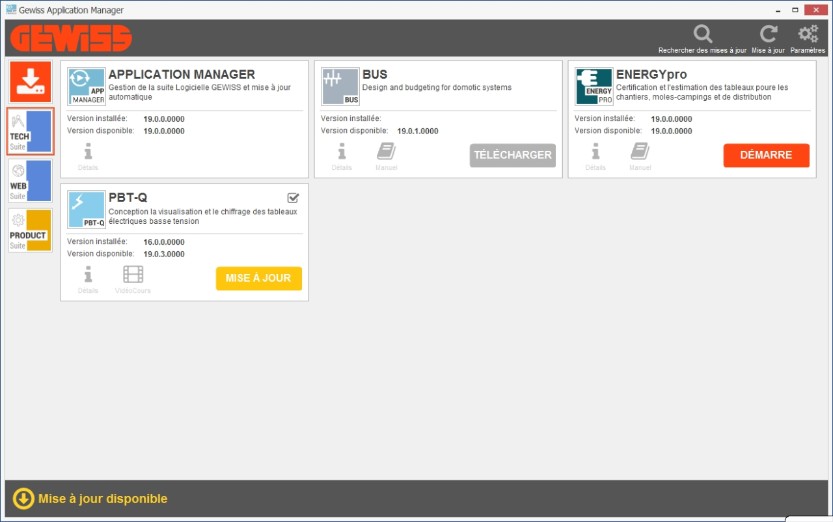833x522 pixels.
Task: Click the ENERGYpro application icon
Action: pos(594,87)
